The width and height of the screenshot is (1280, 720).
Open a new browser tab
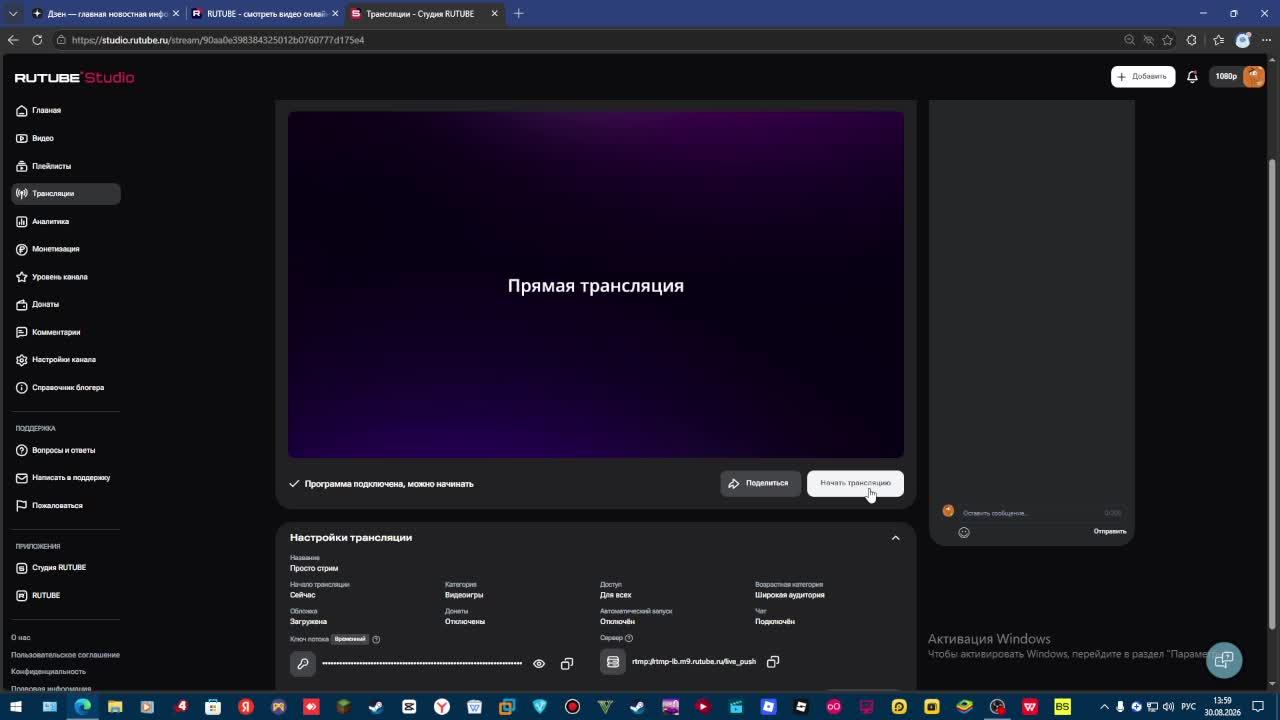(x=518, y=14)
